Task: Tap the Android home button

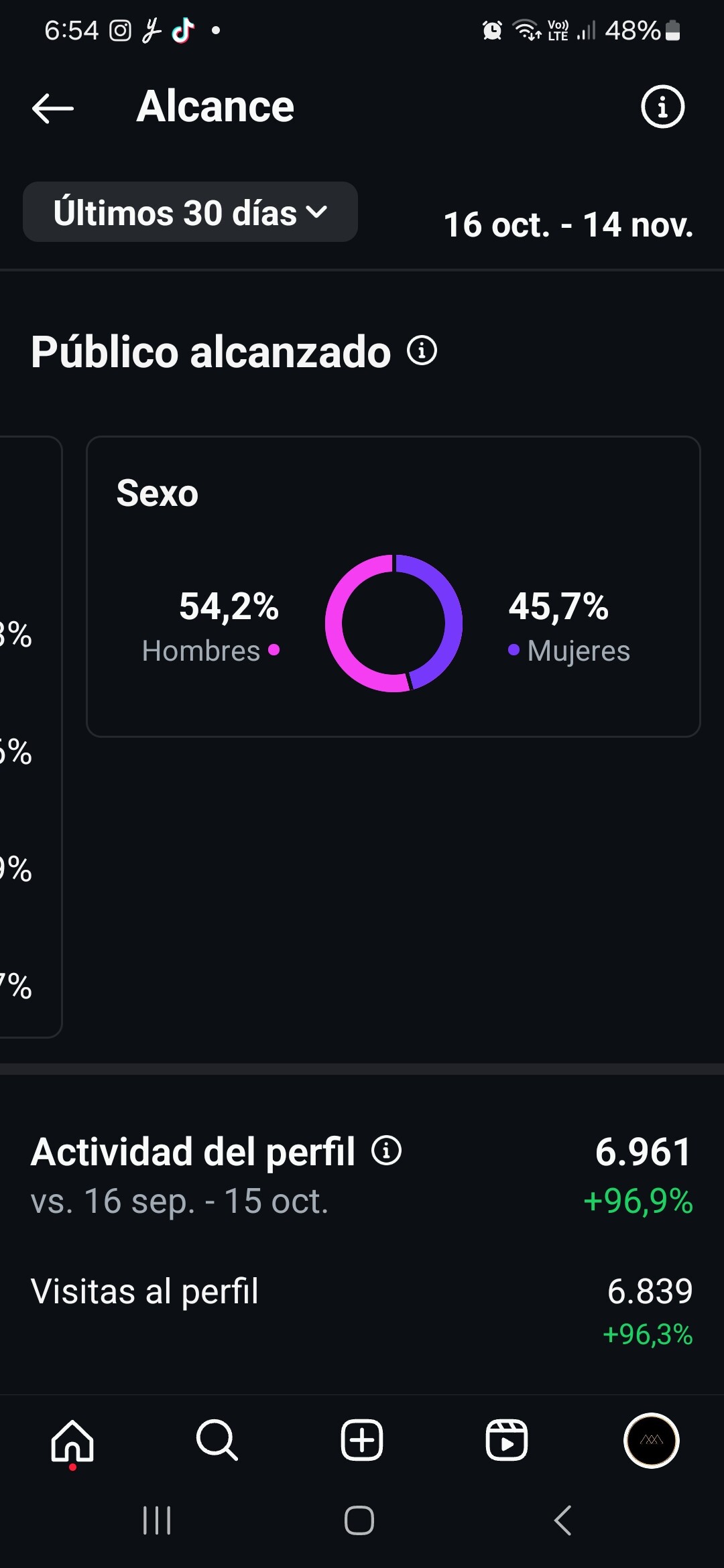Action: pyautogui.click(x=359, y=1520)
